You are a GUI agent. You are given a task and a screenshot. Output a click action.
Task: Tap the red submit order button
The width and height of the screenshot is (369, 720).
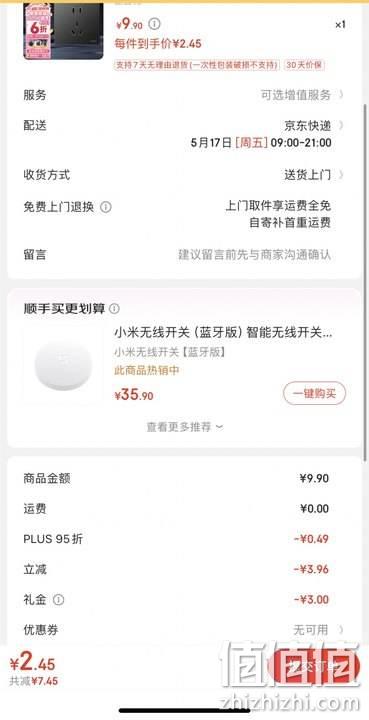314,666
